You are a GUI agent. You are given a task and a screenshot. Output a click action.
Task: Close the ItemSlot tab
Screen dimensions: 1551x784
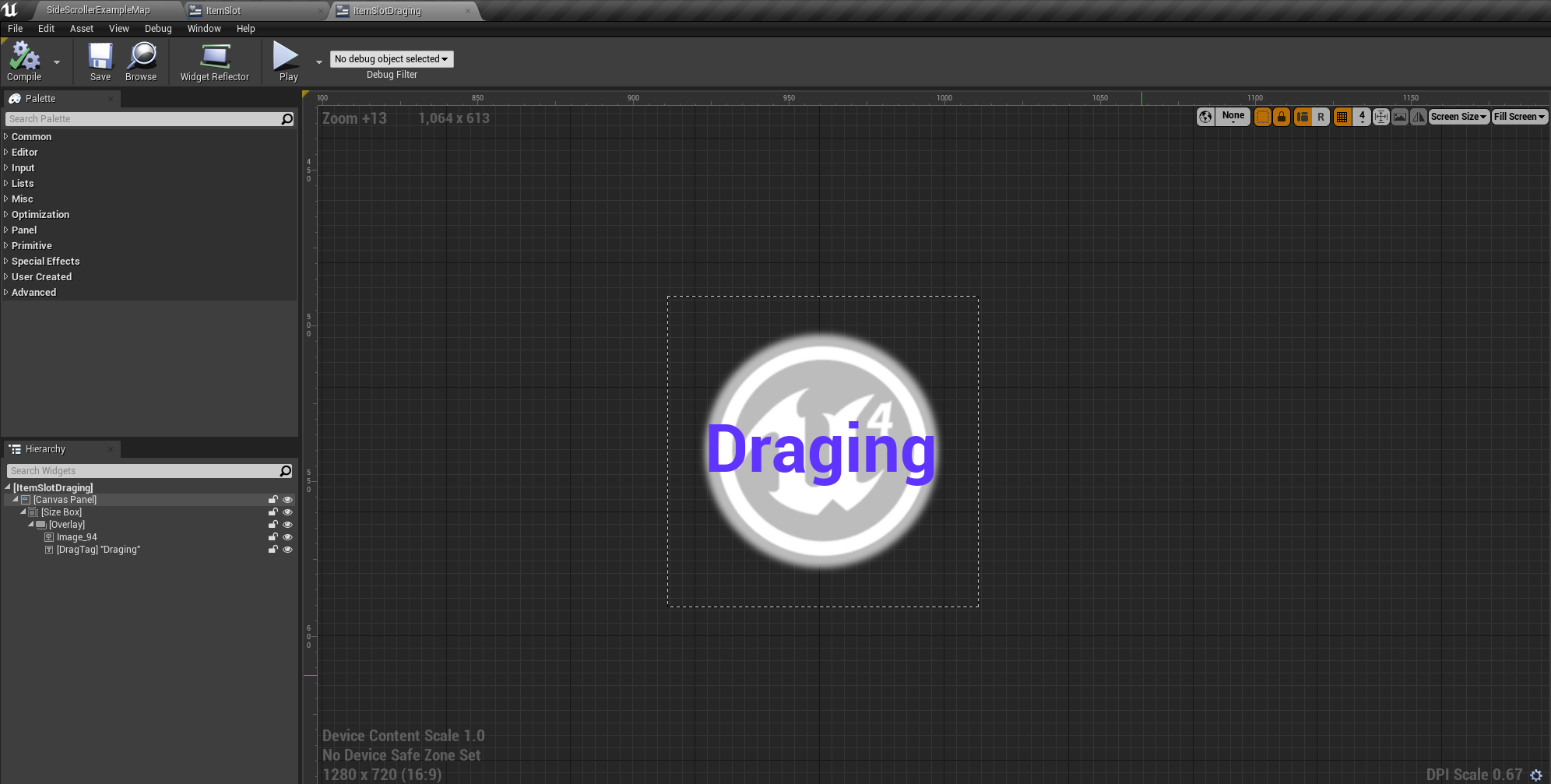click(x=321, y=11)
